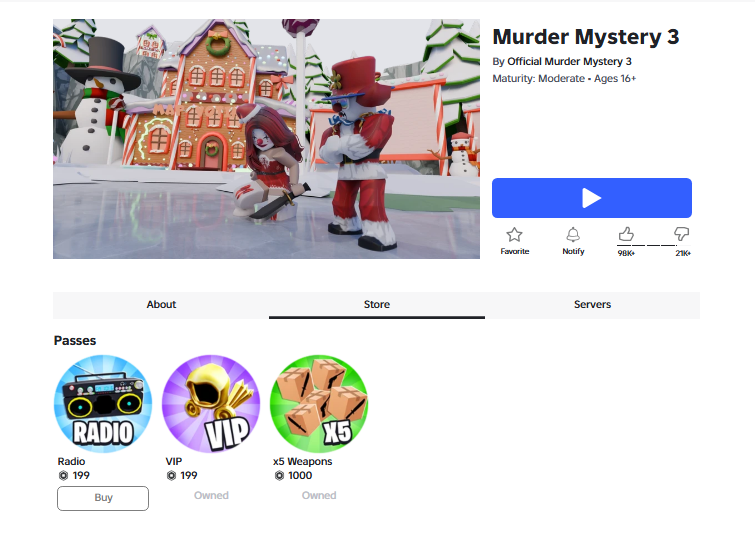The width and height of the screenshot is (755, 535).
Task: Click the Murder Mystery 3 title
Action: pyautogui.click(x=586, y=37)
